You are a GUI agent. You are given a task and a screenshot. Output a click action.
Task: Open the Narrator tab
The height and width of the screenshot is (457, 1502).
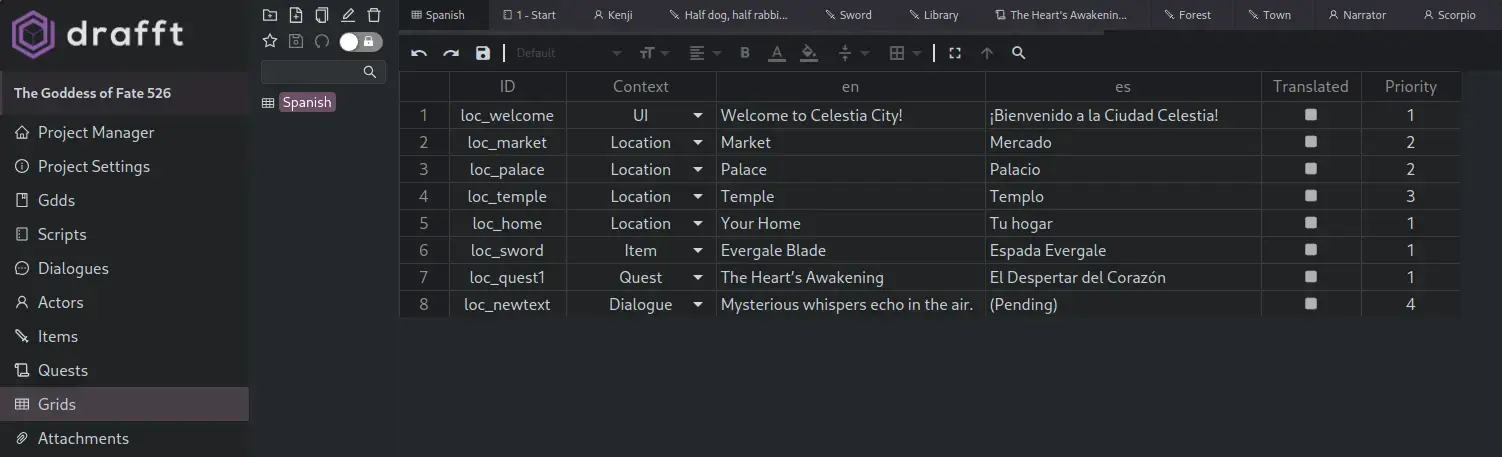tap(1357, 15)
